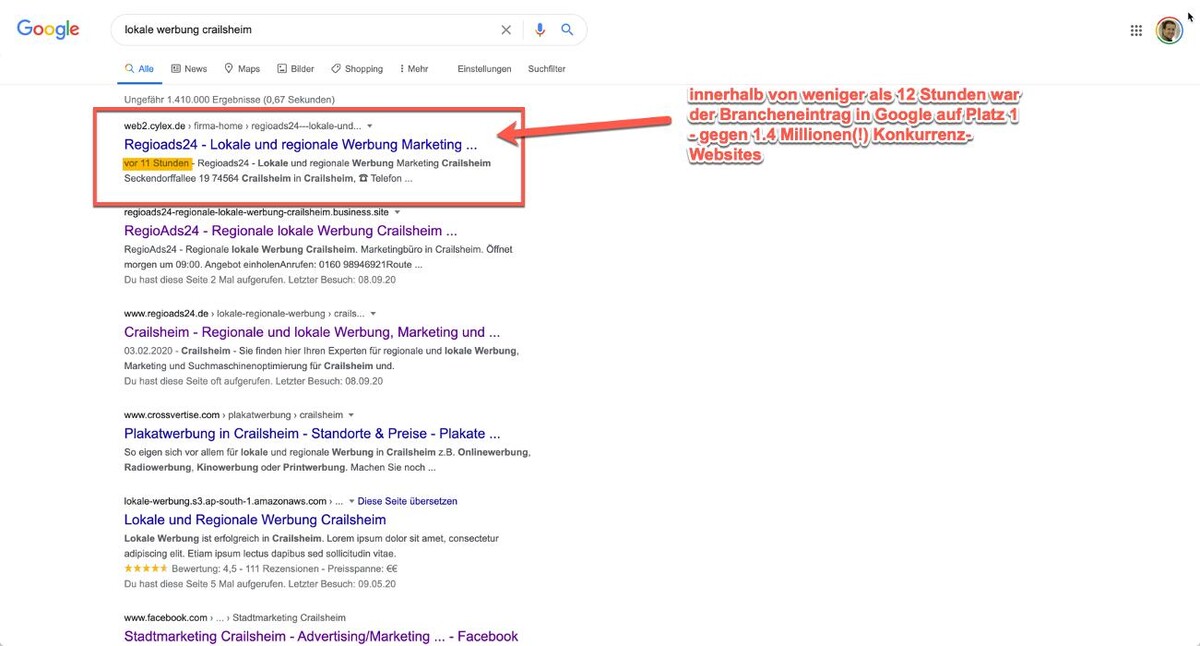The height and width of the screenshot is (646, 1200).
Task: Click the microphone voice search icon
Action: [x=539, y=30]
